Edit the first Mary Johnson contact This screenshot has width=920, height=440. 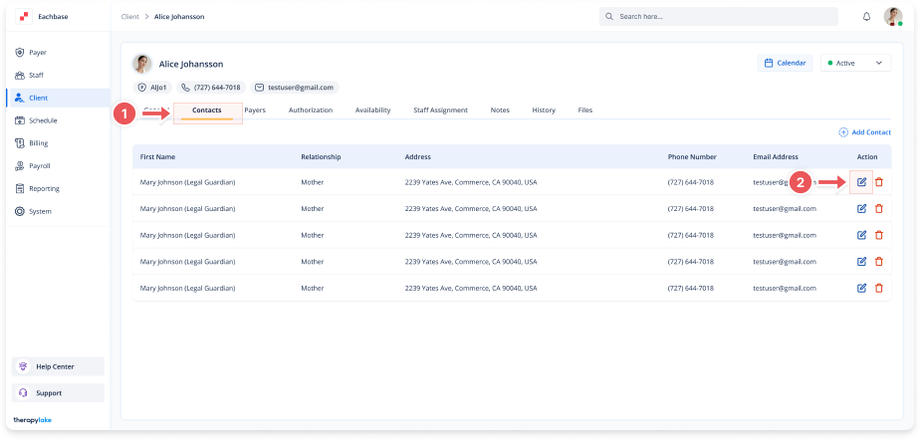point(861,182)
